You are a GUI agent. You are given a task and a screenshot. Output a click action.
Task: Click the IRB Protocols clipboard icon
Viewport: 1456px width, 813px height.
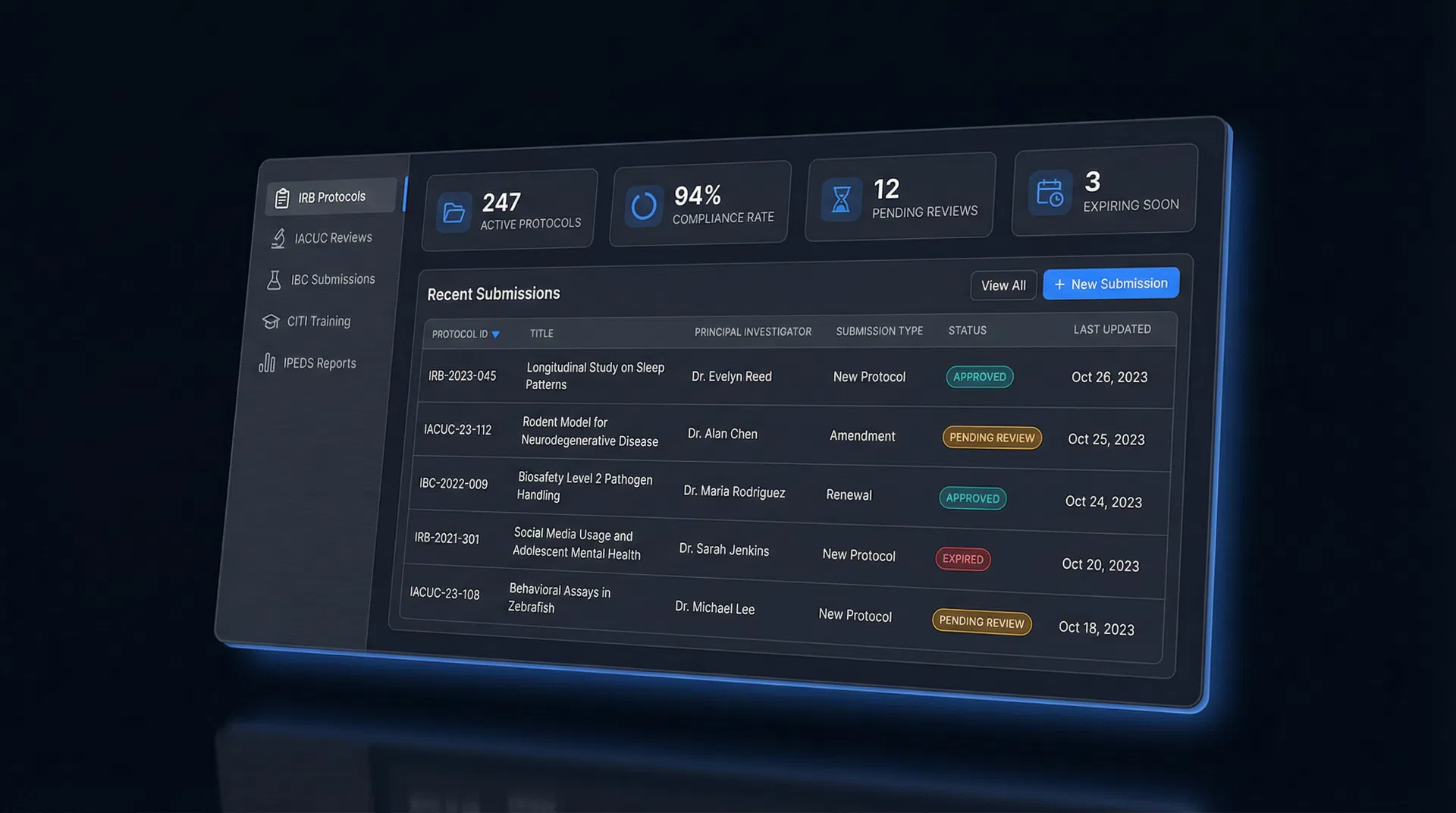pos(282,196)
